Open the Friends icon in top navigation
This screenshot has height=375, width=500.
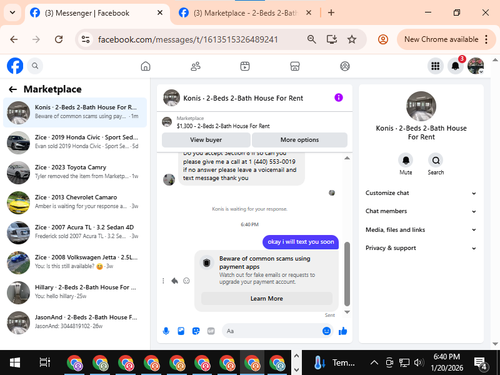click(195, 66)
